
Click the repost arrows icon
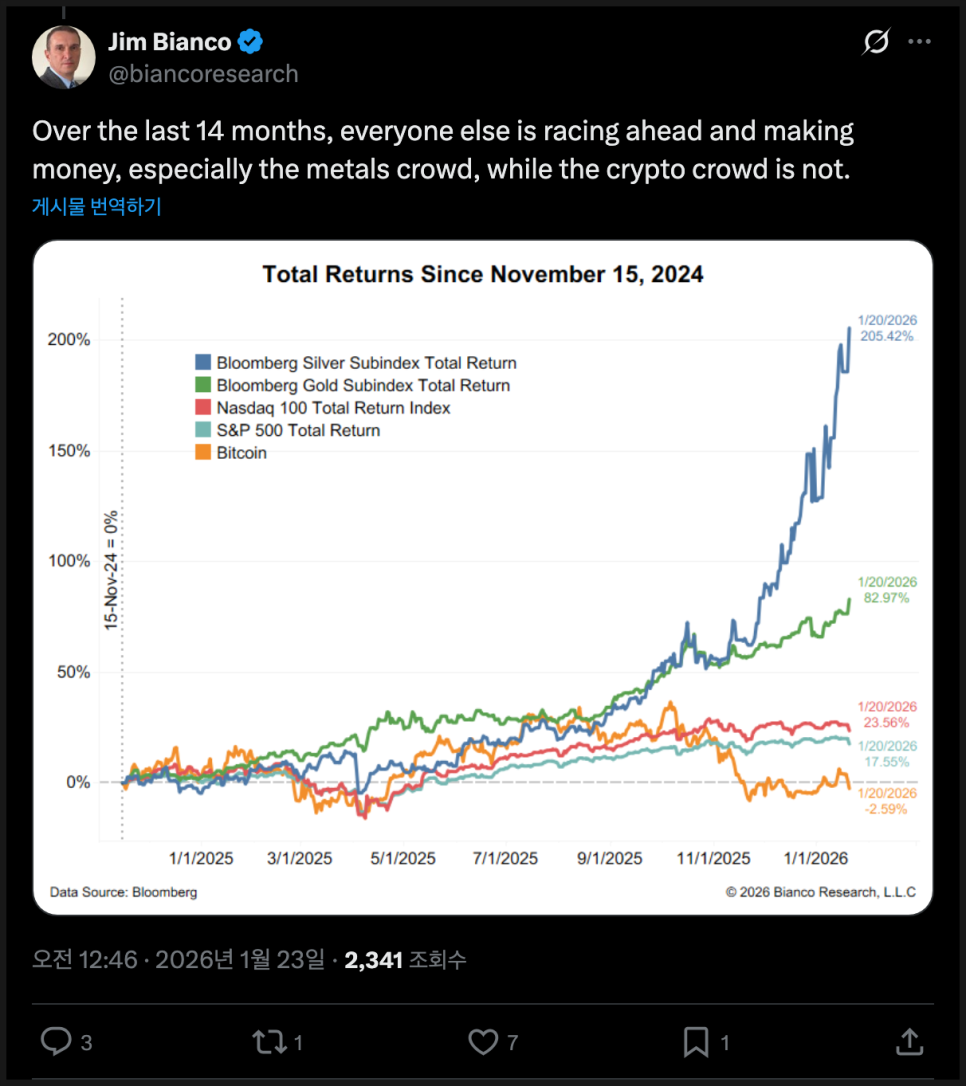coord(267,1042)
